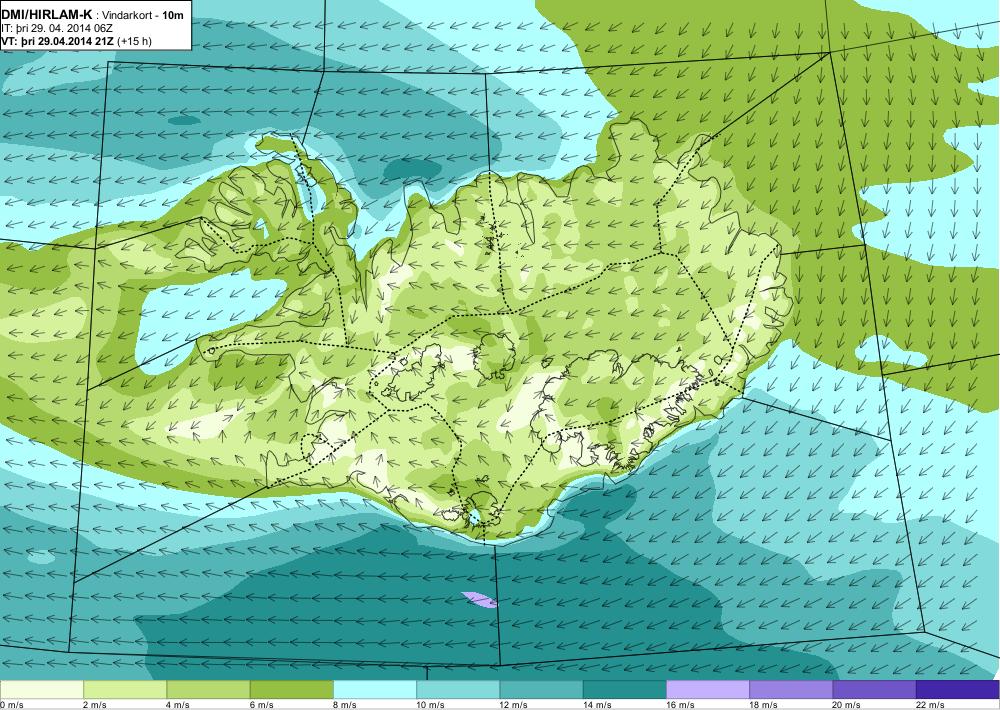Click the "10 m/s" legend label
This screenshot has width=1000, height=710.
point(430,705)
